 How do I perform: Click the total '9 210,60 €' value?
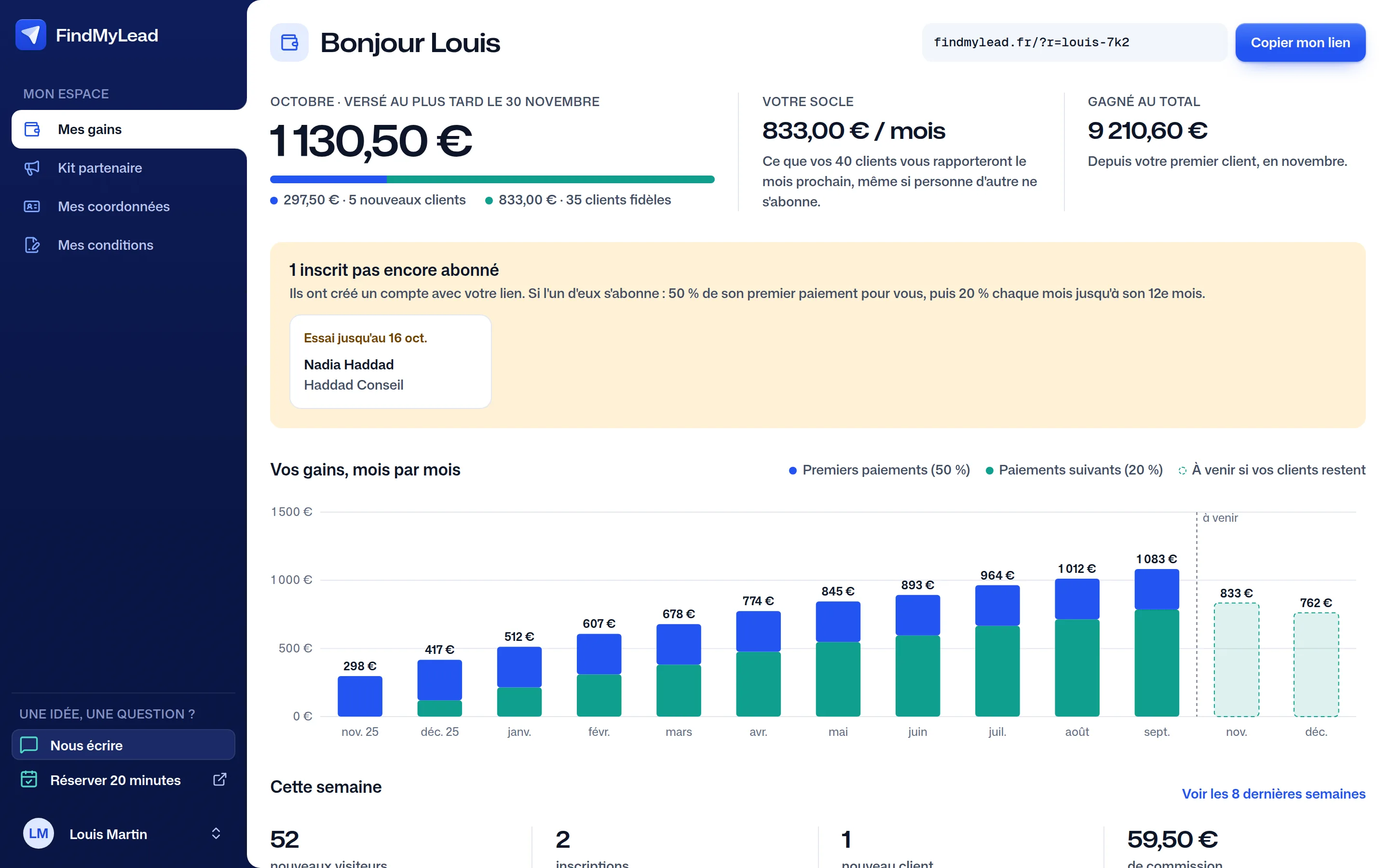coord(1147,131)
